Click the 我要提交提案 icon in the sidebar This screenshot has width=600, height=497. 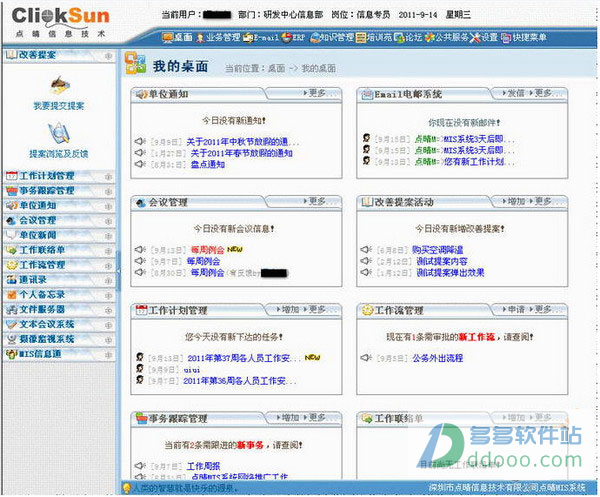[x=59, y=86]
